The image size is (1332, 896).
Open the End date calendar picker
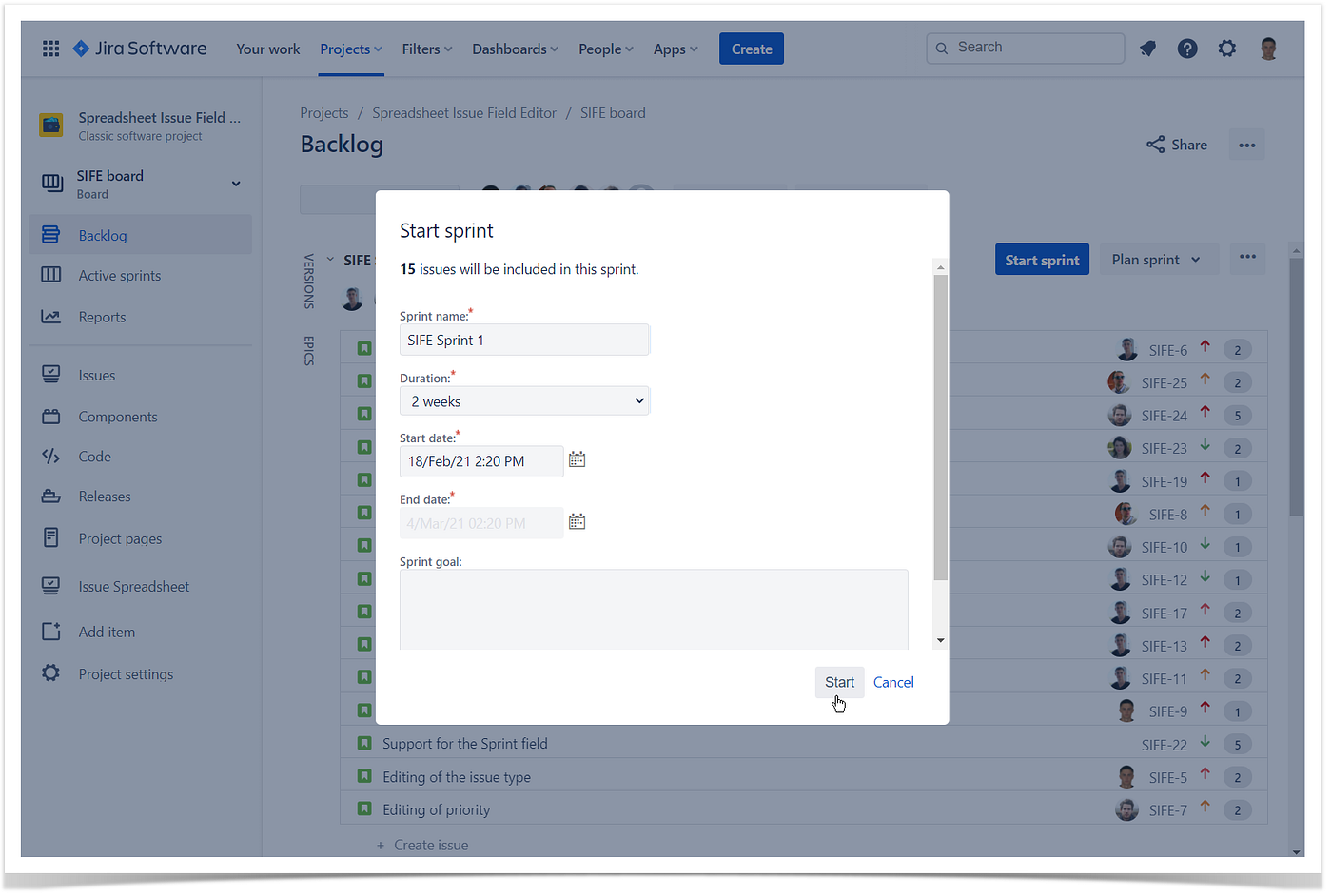(x=578, y=521)
